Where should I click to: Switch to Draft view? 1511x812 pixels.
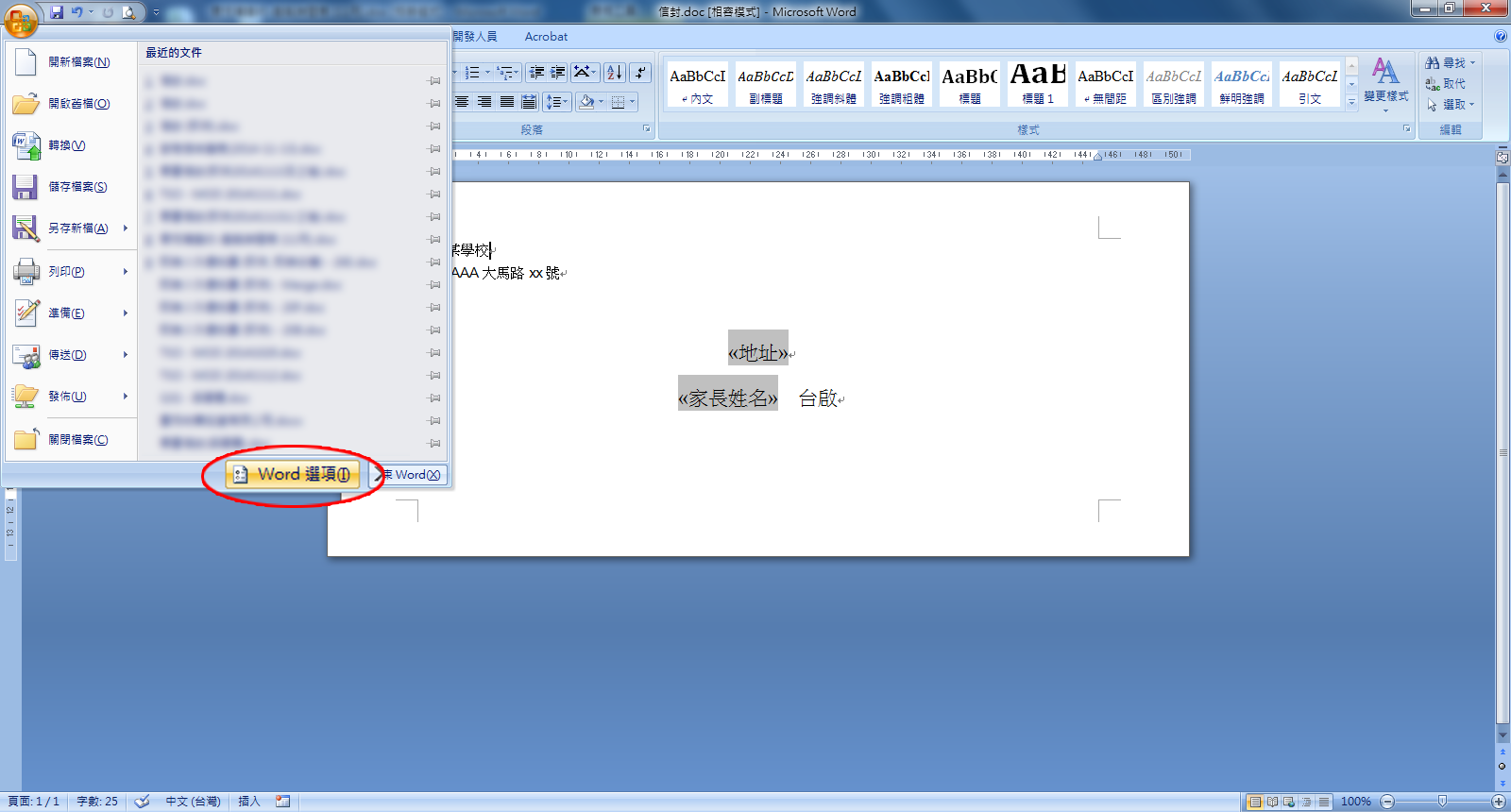click(1324, 802)
